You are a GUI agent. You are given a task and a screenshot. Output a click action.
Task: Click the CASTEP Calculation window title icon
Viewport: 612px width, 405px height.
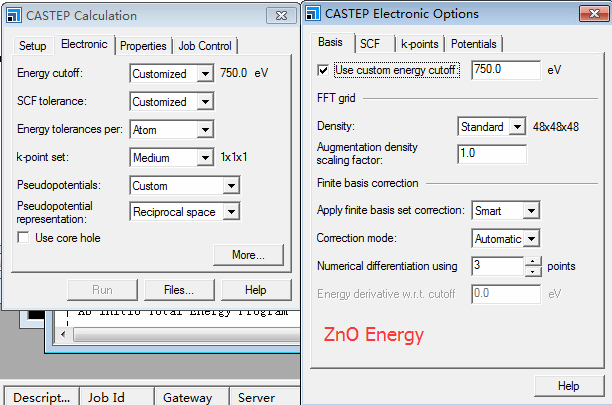coord(14,16)
